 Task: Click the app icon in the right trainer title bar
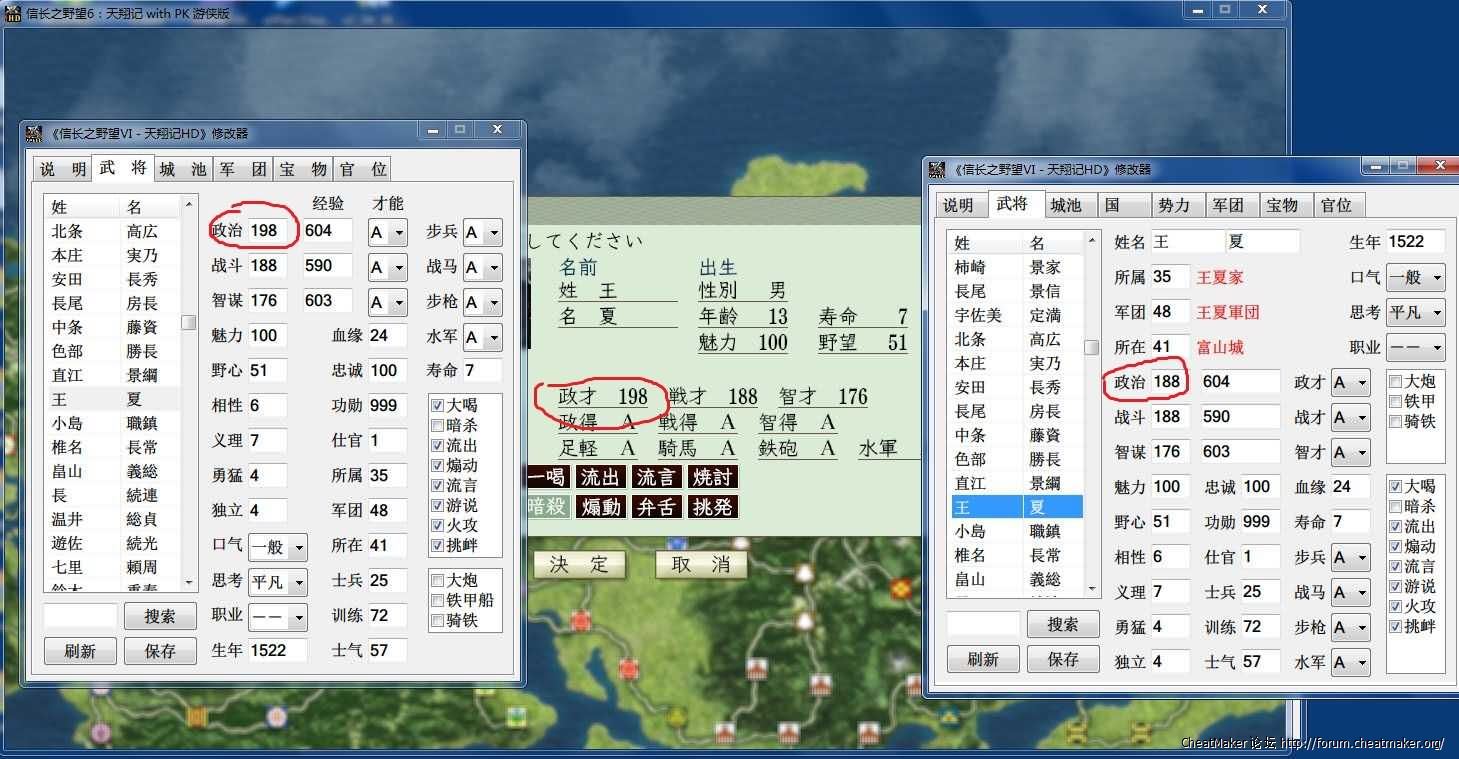click(x=937, y=169)
